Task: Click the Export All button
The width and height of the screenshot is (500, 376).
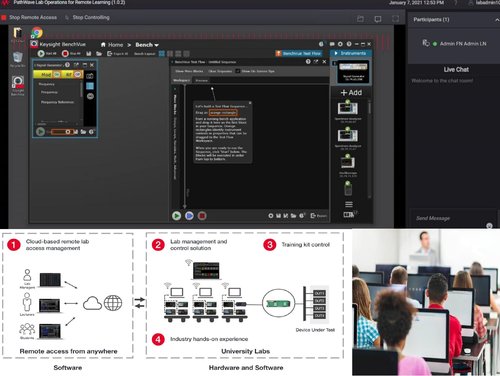Action: [x=117, y=53]
